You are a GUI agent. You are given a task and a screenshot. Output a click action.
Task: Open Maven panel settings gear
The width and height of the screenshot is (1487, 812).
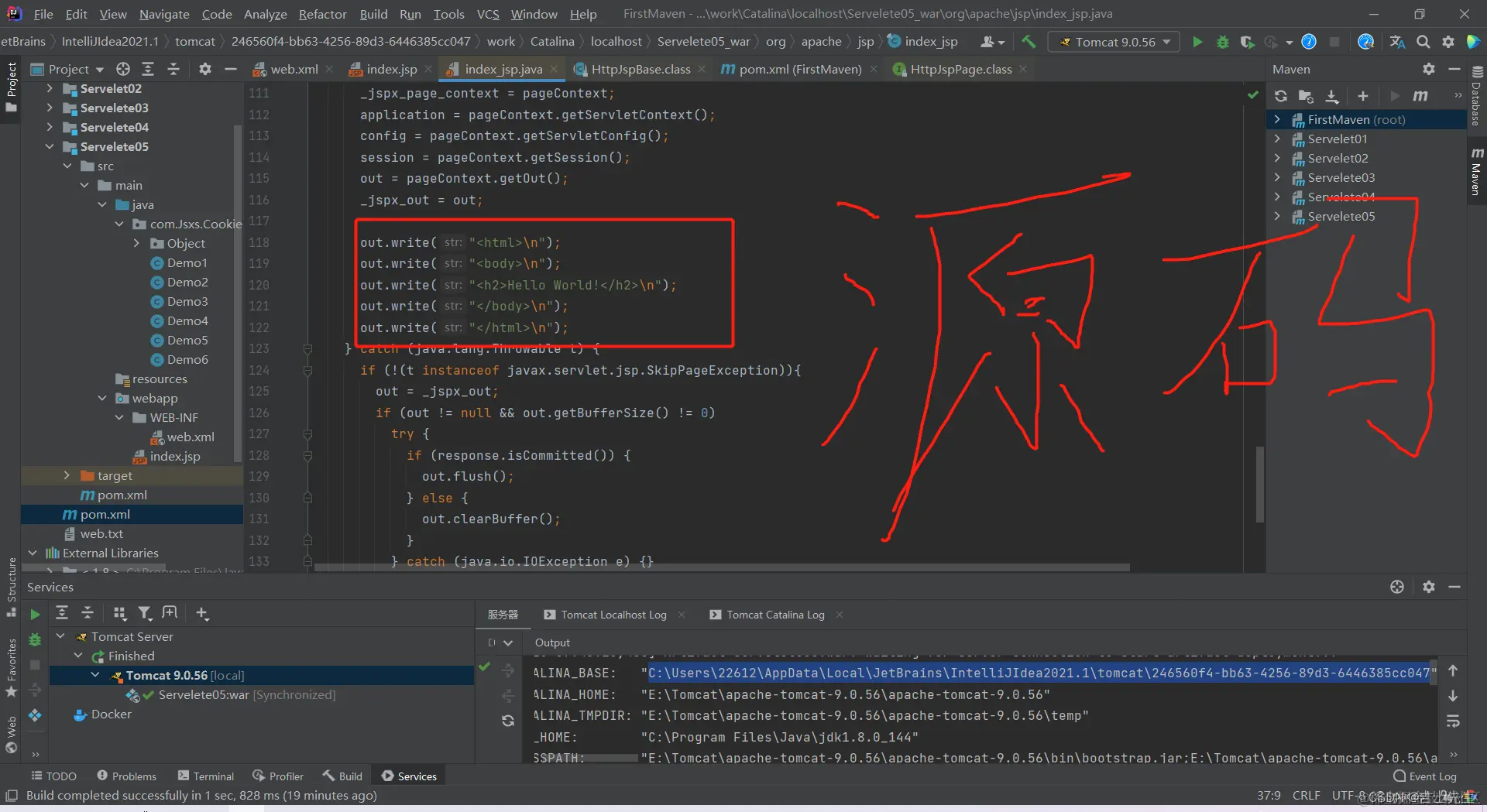point(1429,69)
